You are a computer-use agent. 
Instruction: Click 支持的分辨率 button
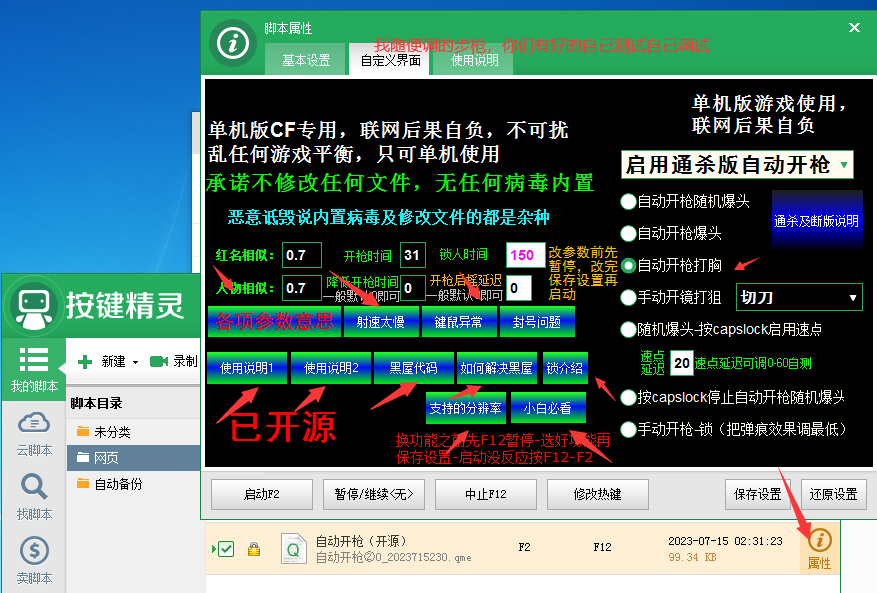(465, 408)
